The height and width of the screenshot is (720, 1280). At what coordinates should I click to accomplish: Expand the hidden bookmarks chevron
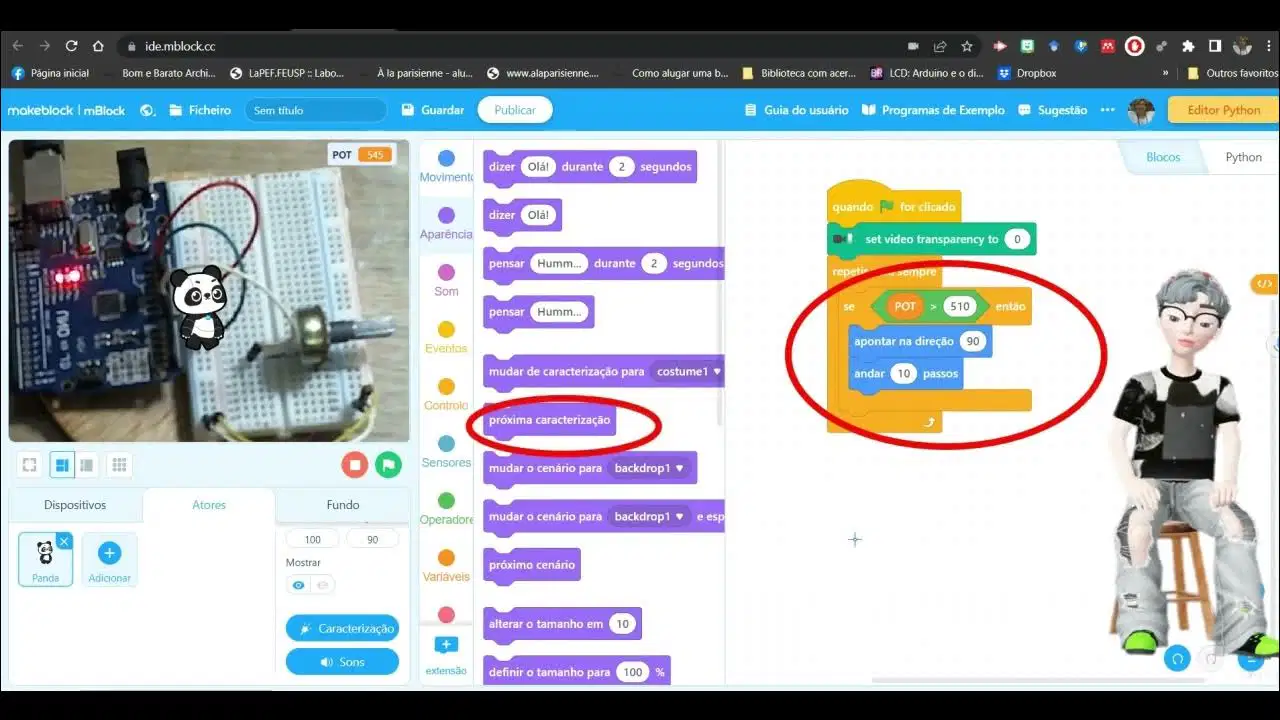[x=1165, y=73]
